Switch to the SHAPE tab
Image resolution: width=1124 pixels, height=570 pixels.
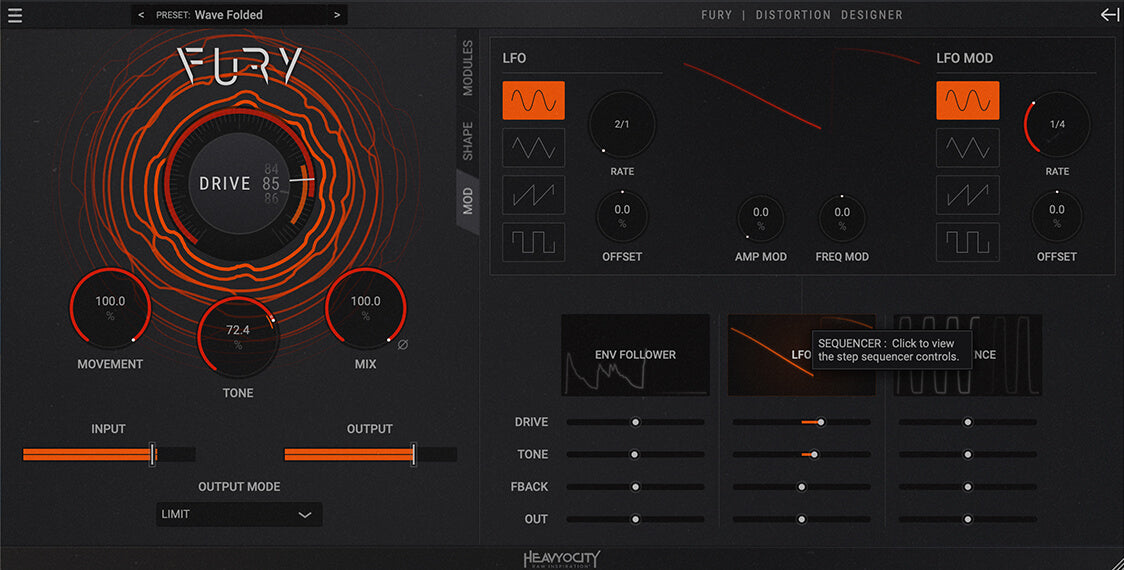[x=467, y=141]
